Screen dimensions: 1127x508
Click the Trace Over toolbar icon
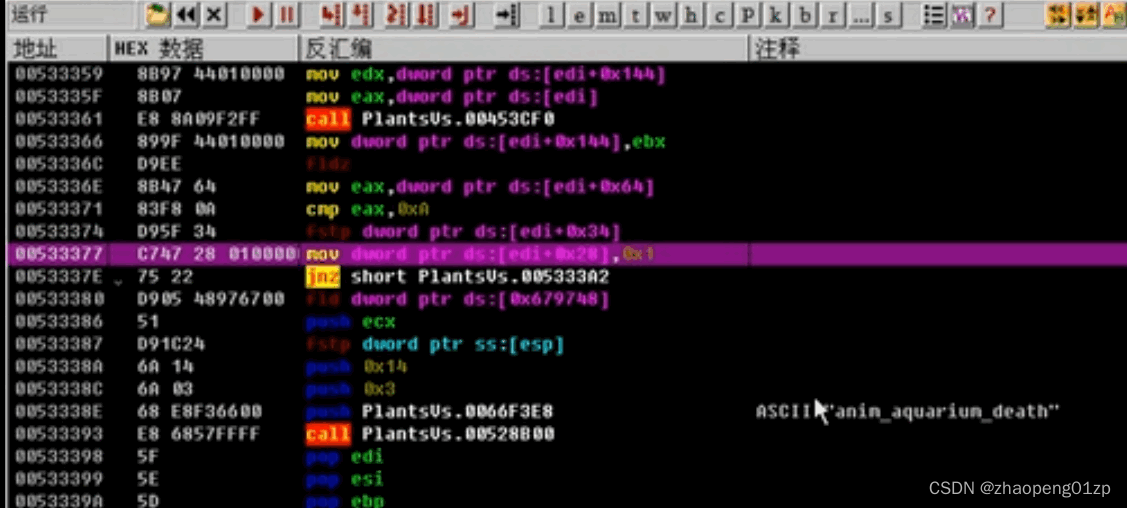[428, 14]
